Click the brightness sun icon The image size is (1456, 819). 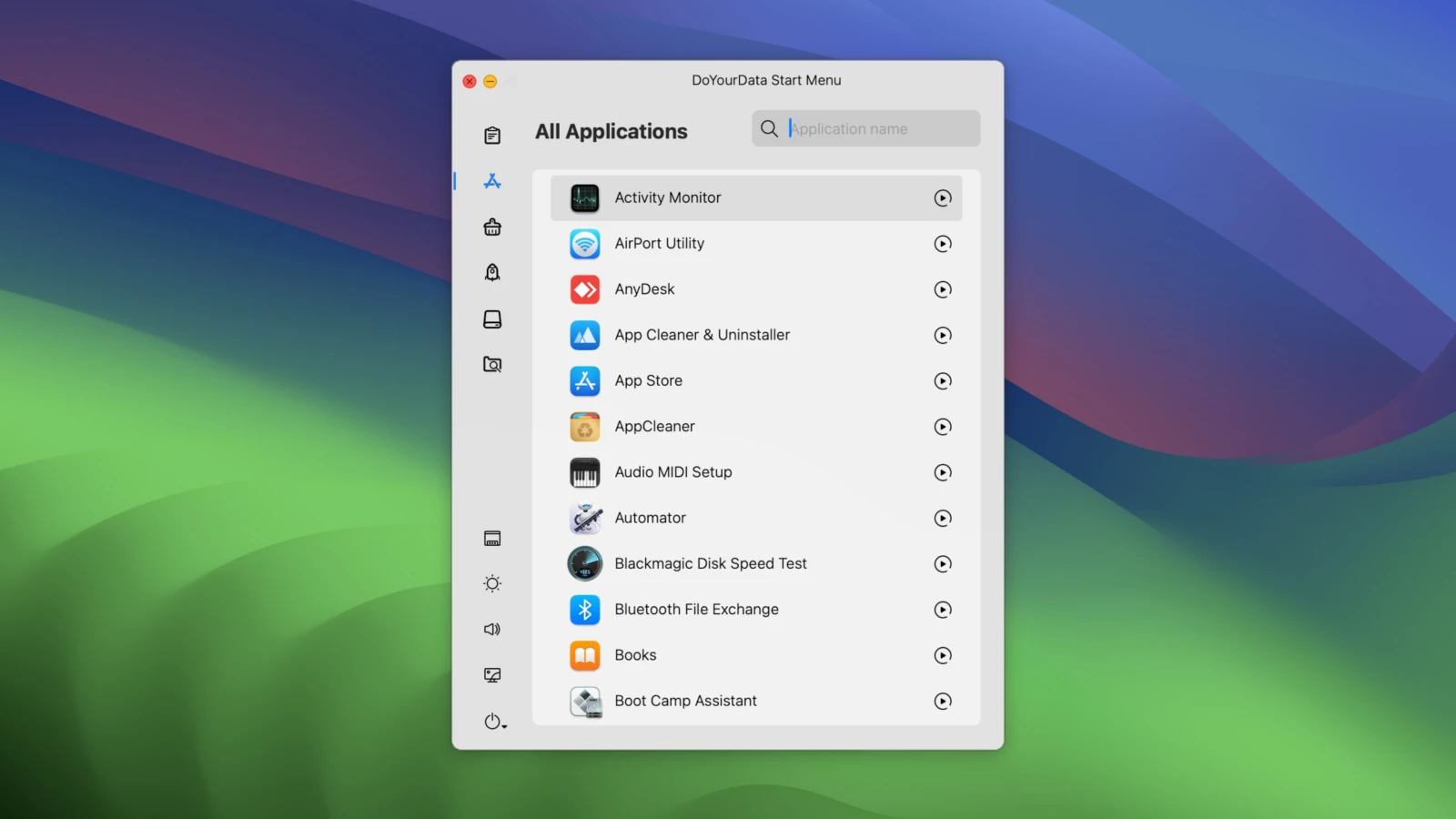pos(492,583)
